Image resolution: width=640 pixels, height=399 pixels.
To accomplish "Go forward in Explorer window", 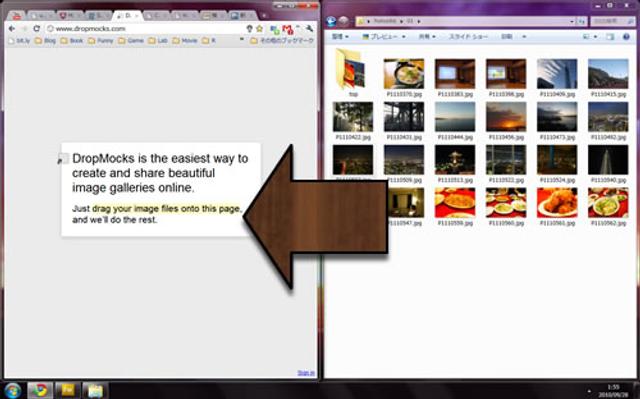I will [x=344, y=21].
